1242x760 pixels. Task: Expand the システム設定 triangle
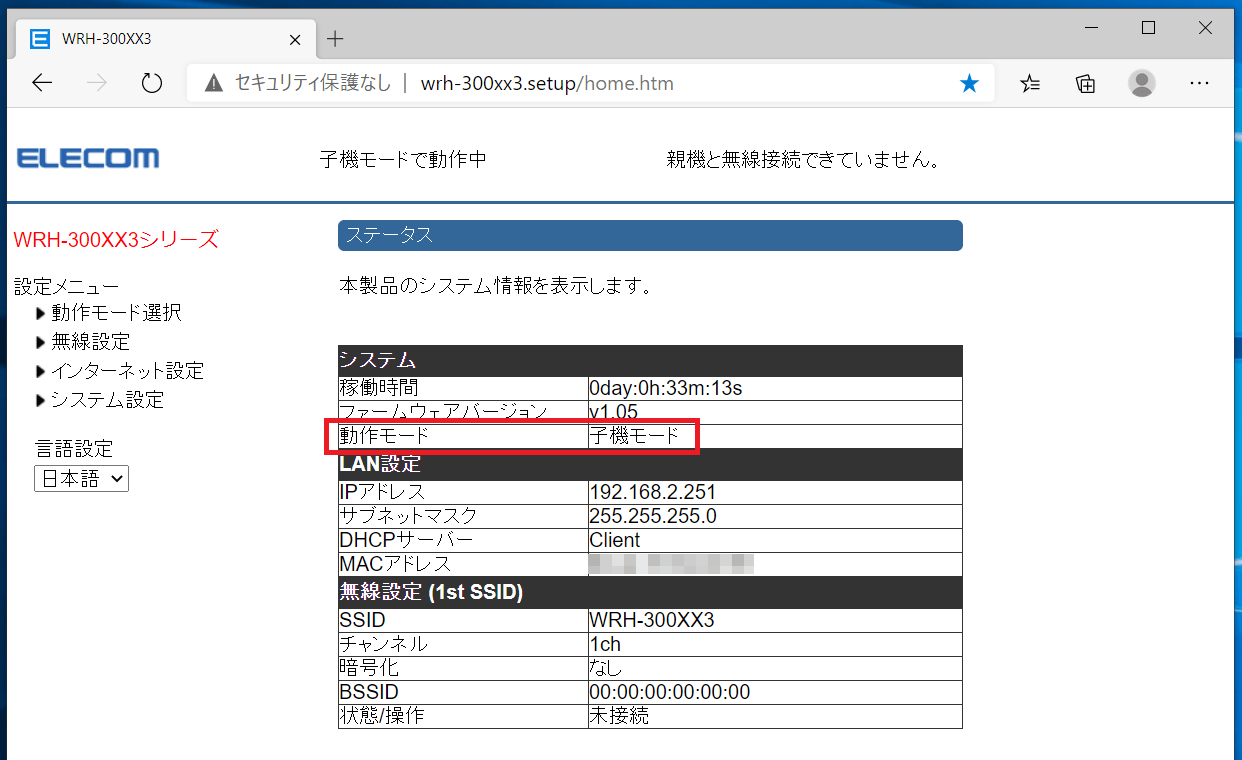point(41,400)
